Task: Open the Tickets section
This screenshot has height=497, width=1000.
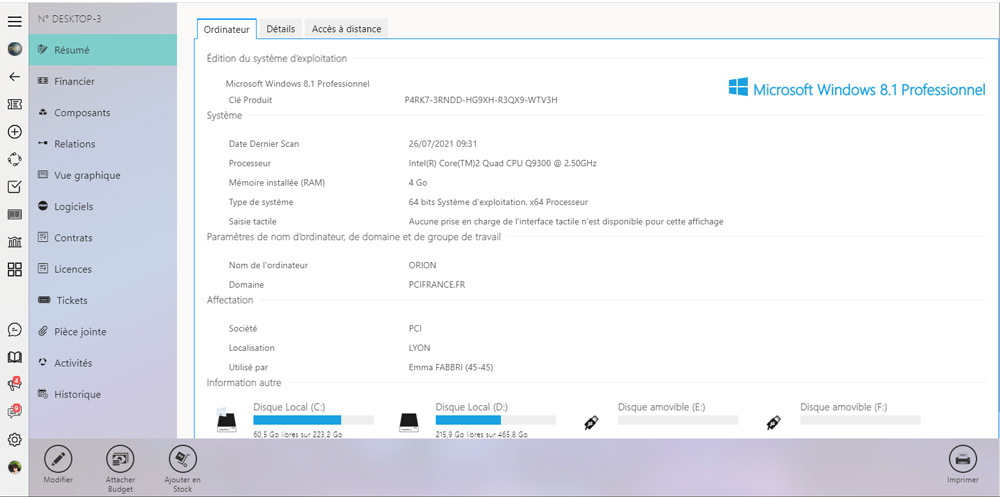Action: coord(71,300)
